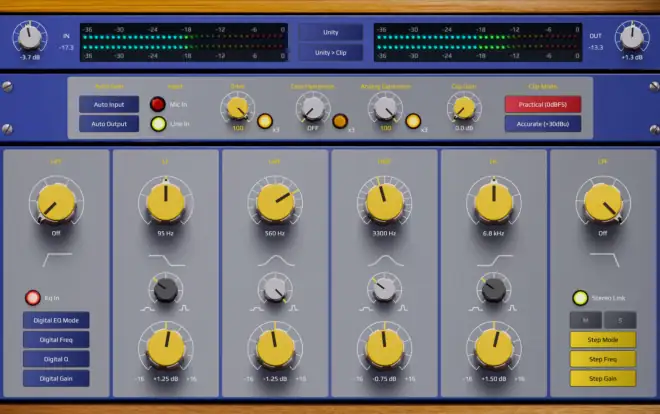Click the Auto Output button
This screenshot has width=660, height=414.
coord(109,124)
